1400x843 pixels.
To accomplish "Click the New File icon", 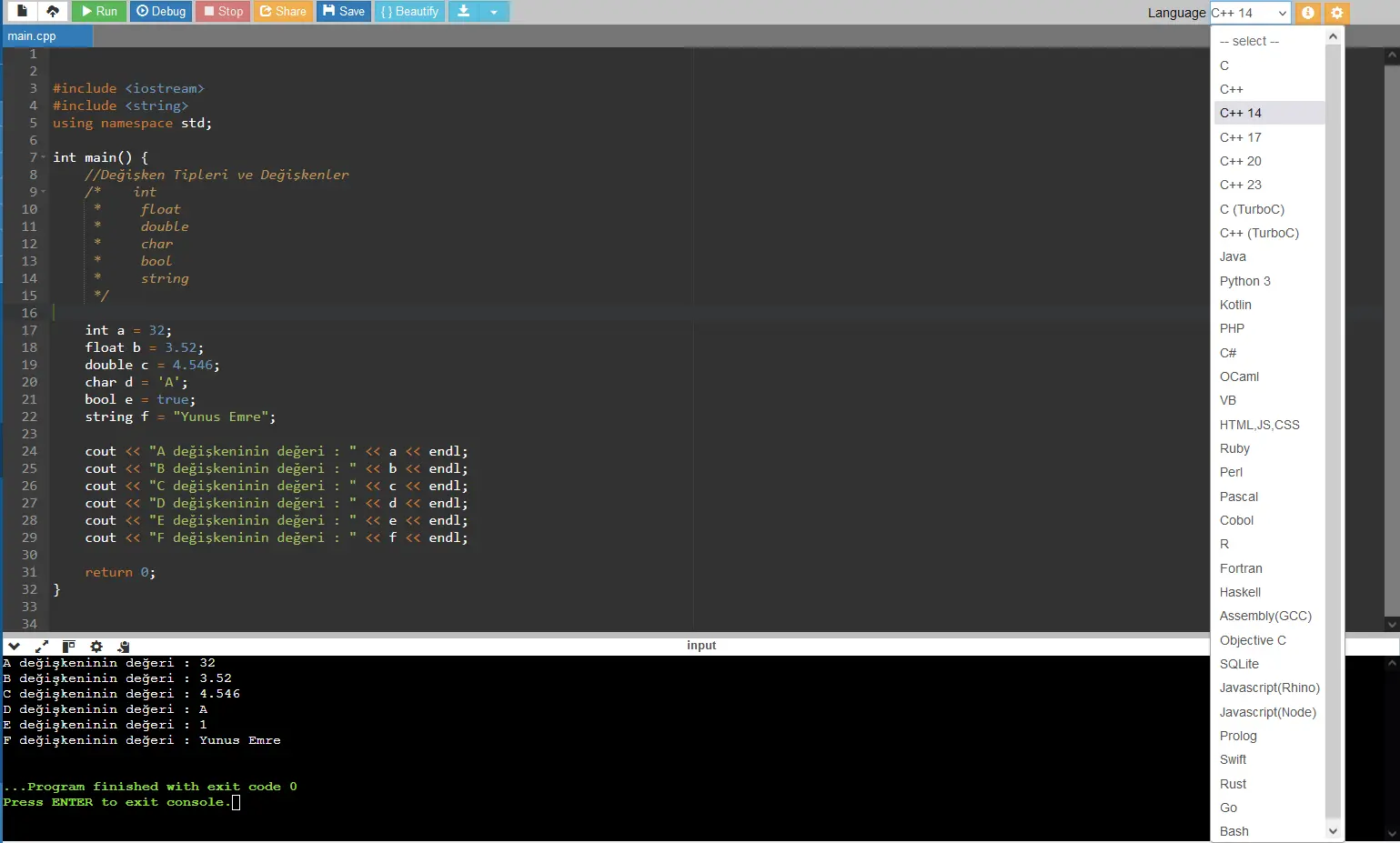I will click(22, 12).
